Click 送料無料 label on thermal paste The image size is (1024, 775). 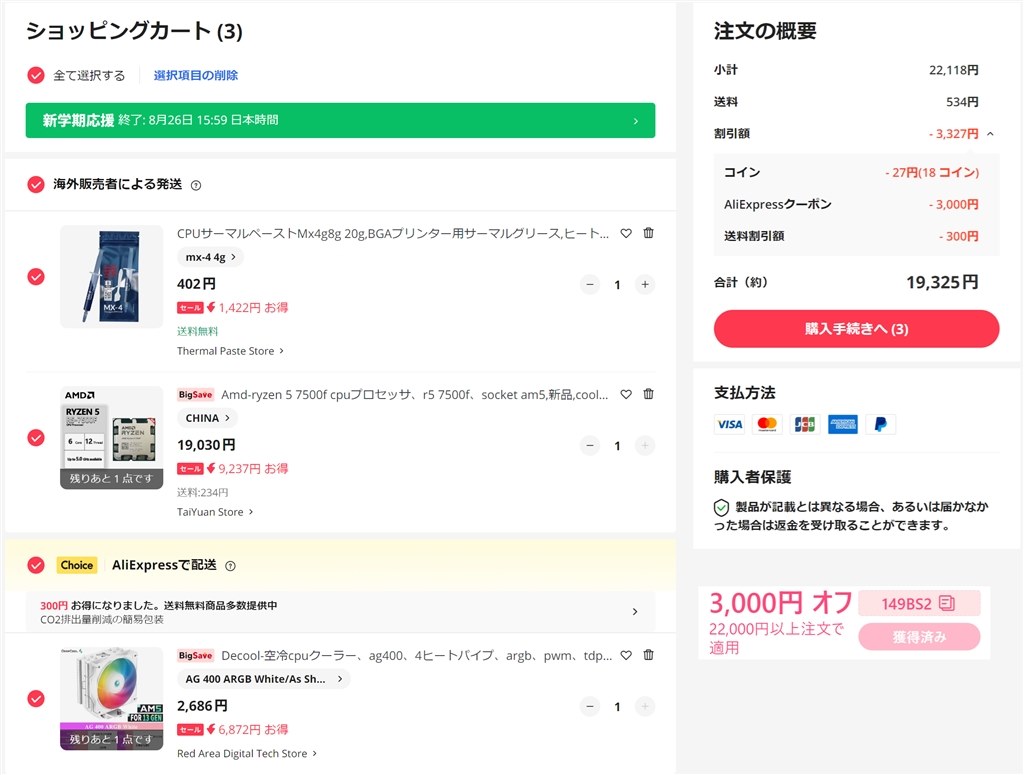pyautogui.click(x=197, y=332)
